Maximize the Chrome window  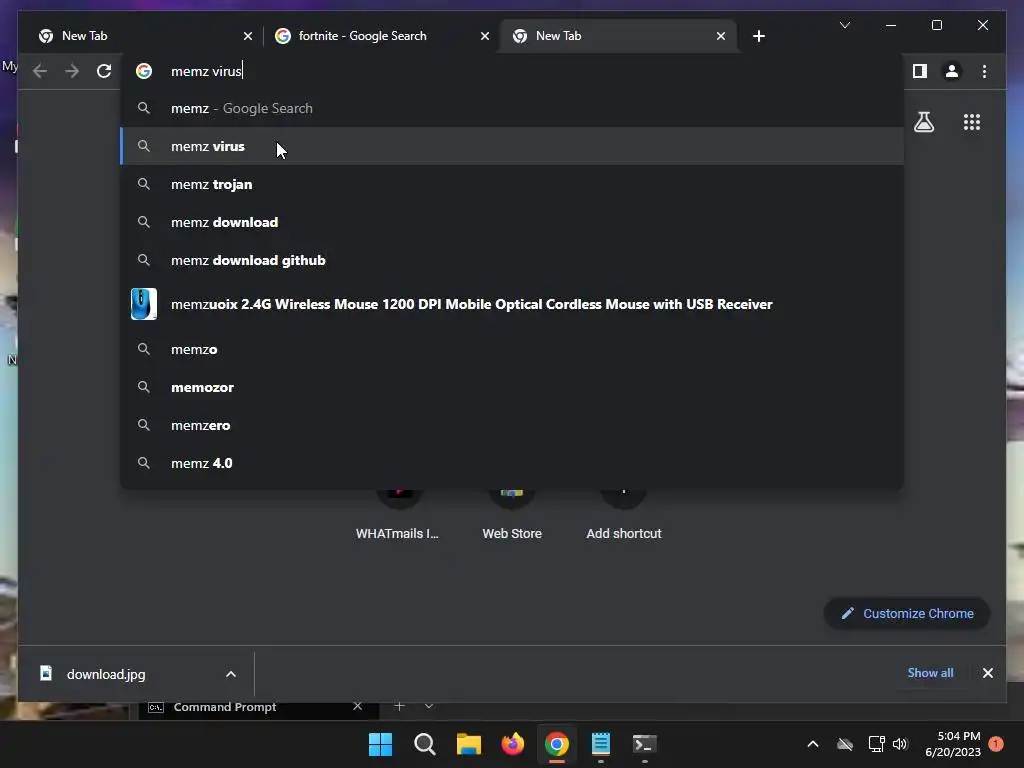(x=936, y=25)
